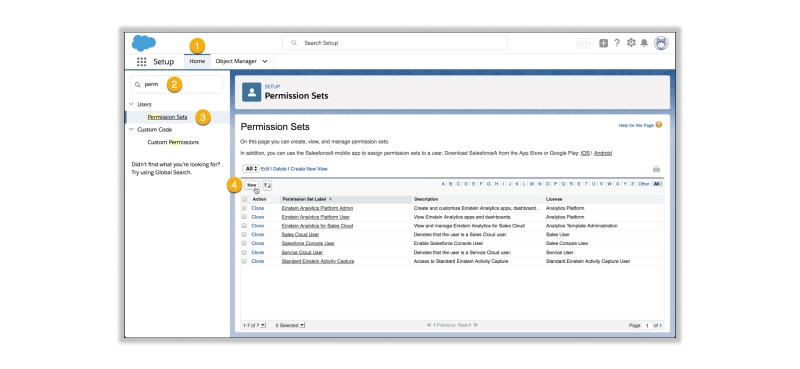This screenshot has height=369, width=800.
Task: Open the user avatar profile menu
Action: (x=661, y=43)
